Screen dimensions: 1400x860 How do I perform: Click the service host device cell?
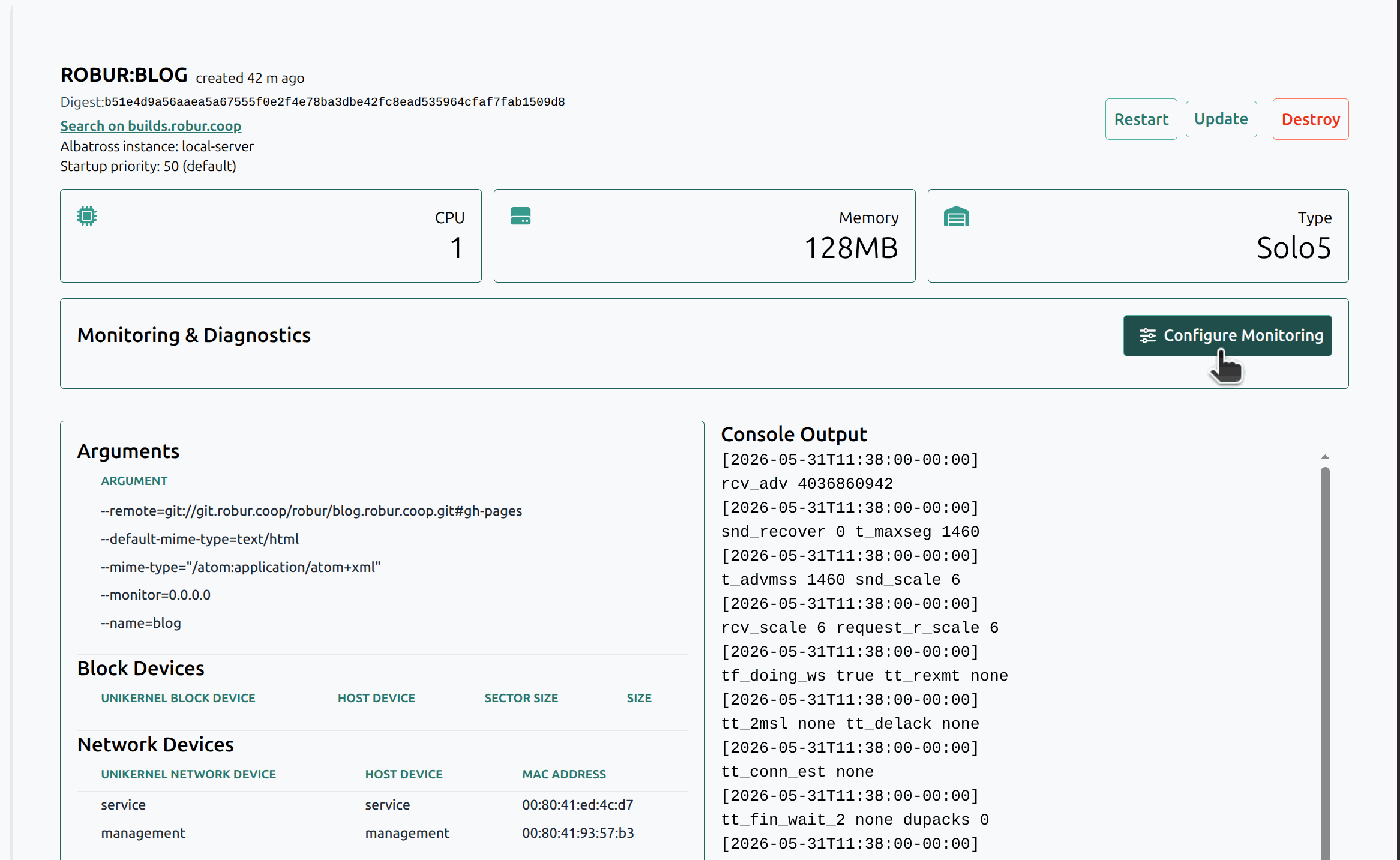tap(388, 805)
